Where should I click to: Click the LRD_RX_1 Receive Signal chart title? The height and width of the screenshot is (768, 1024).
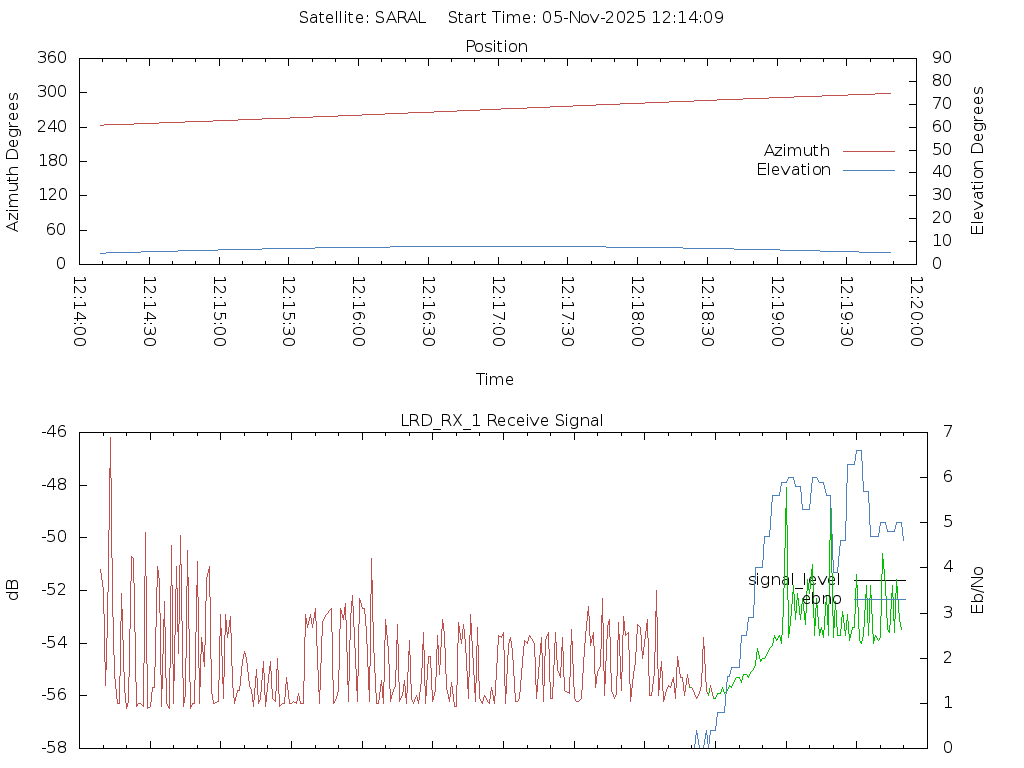click(502, 420)
